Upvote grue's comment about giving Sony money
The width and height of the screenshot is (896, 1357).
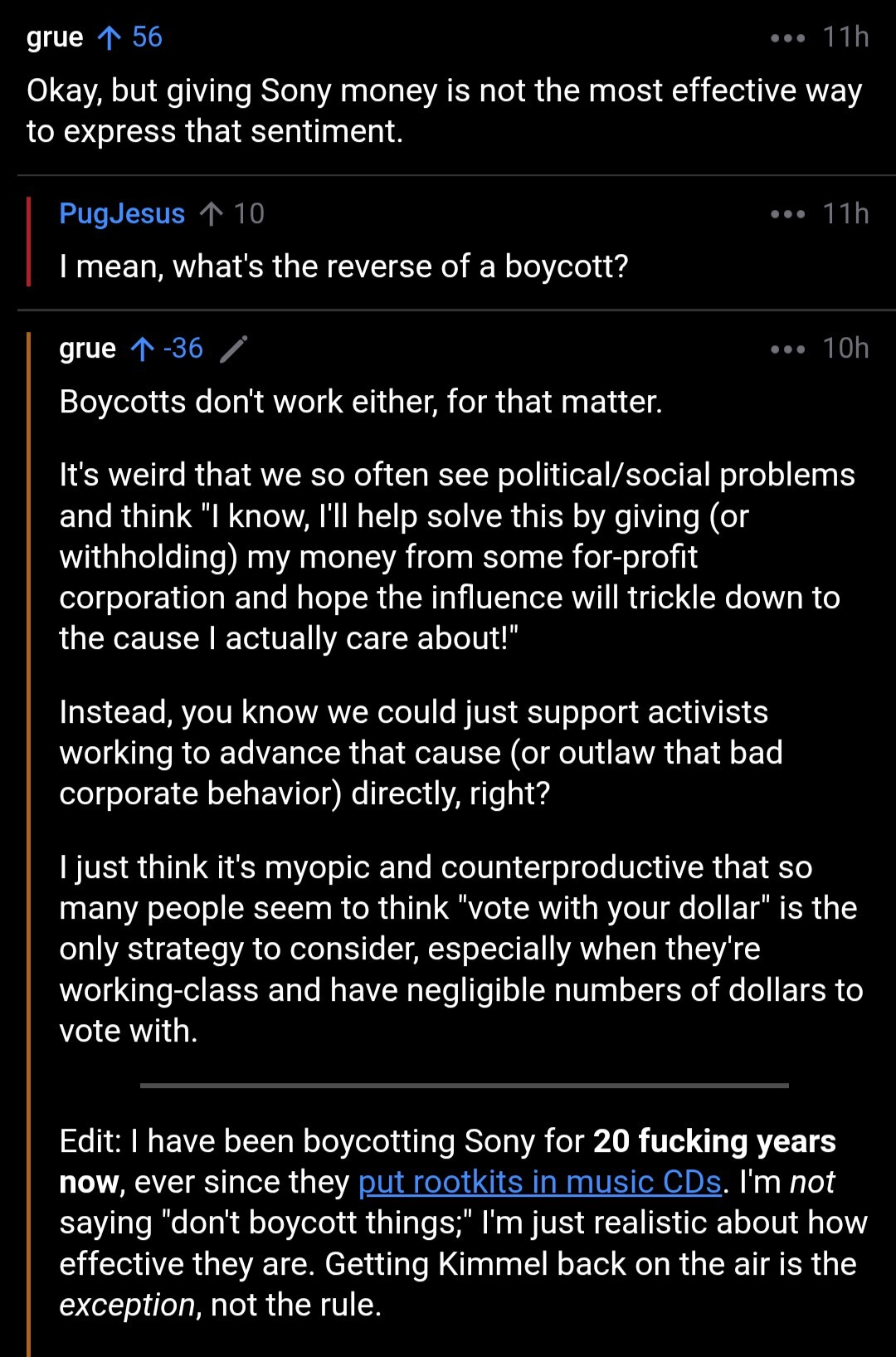coord(109,37)
